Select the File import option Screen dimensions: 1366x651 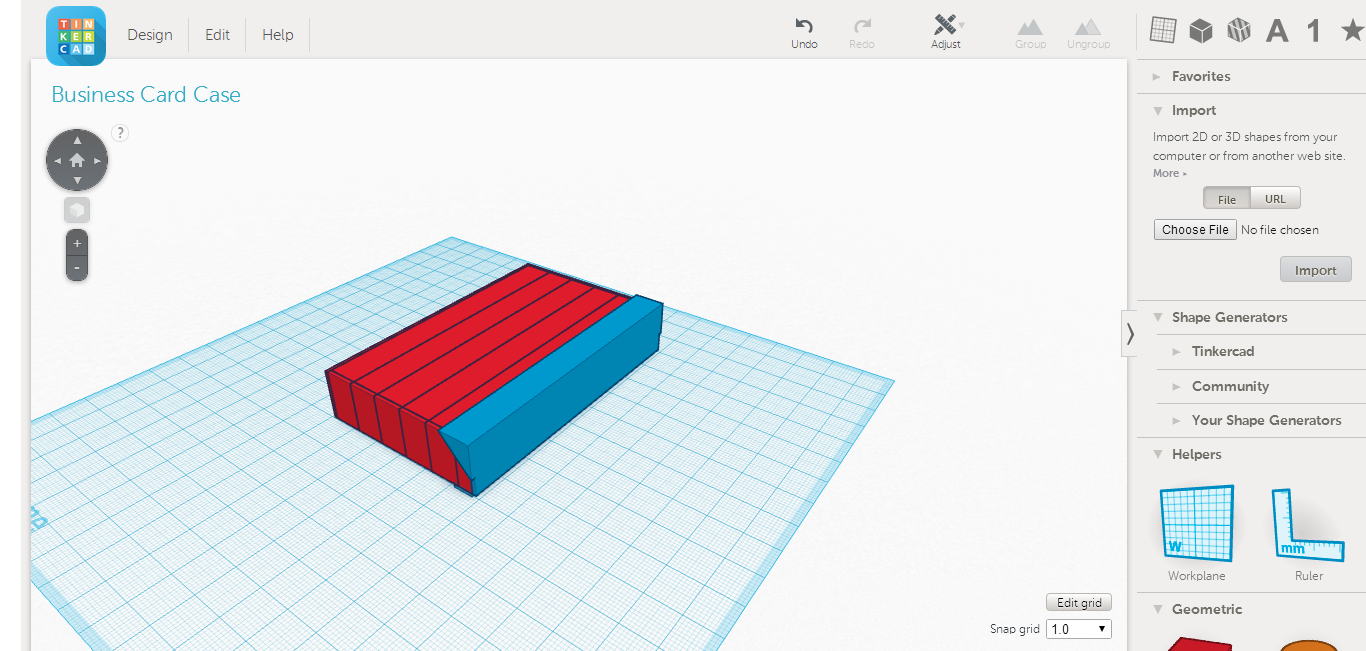(1227, 199)
